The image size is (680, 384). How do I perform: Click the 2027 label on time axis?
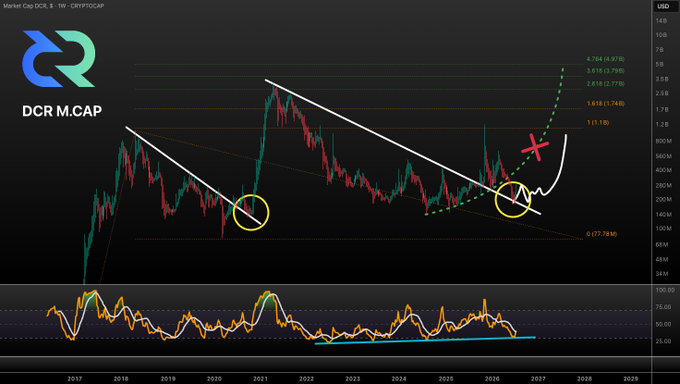[x=538, y=379]
